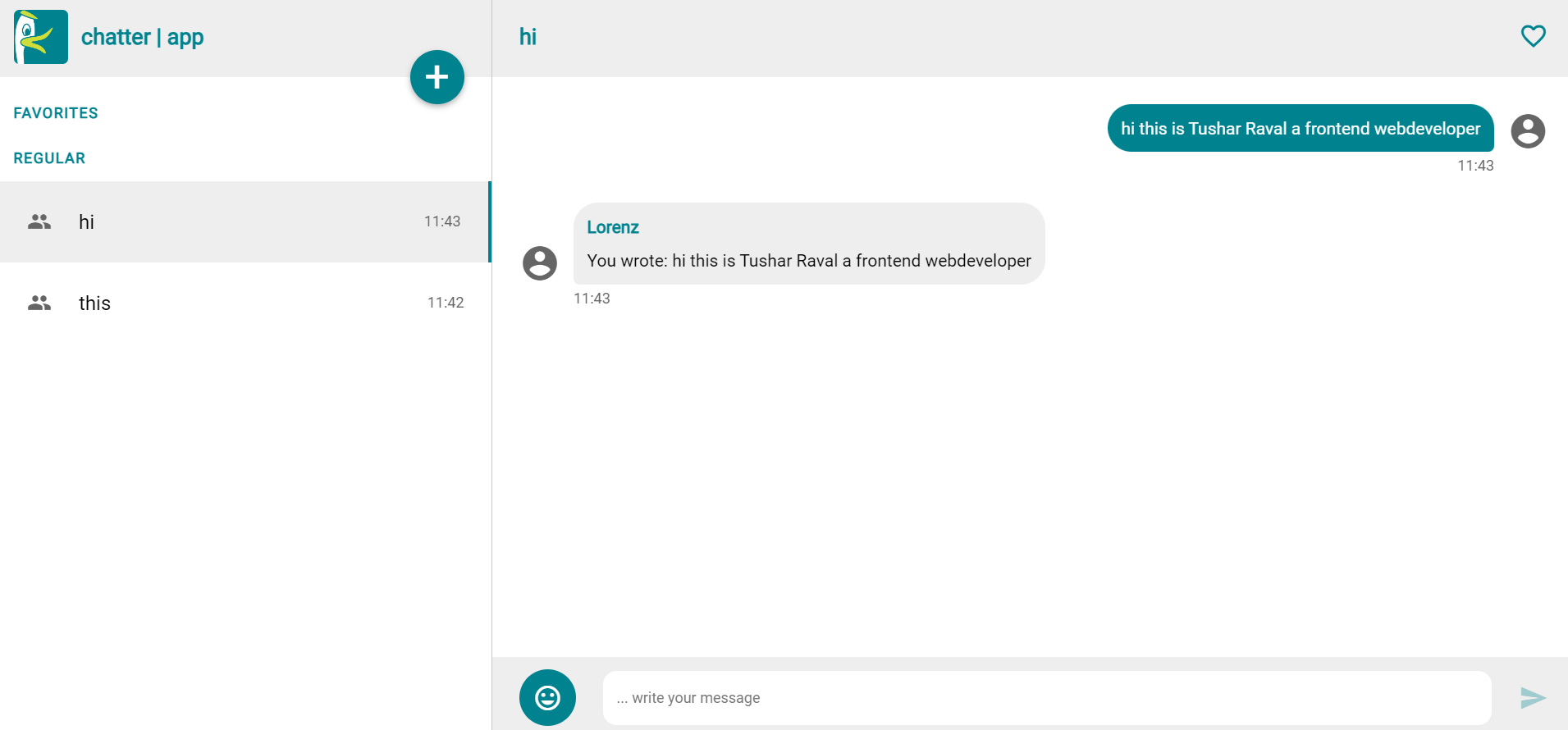
Task: Click the REGULAR section header
Action: [49, 158]
